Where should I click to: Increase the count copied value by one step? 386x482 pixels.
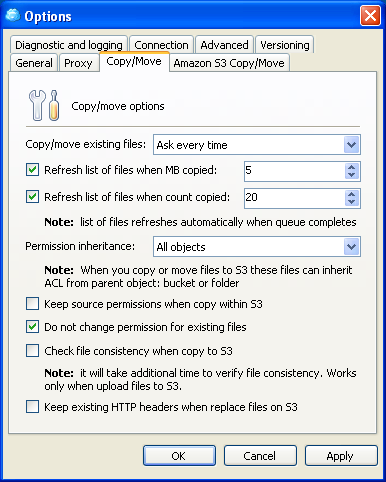point(351,194)
